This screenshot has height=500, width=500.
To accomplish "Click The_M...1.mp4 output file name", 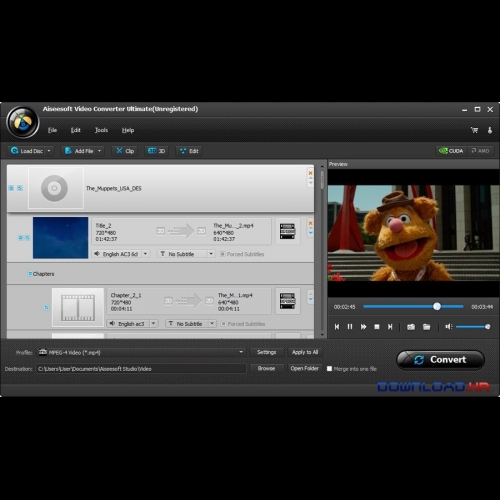I will pos(235,295).
